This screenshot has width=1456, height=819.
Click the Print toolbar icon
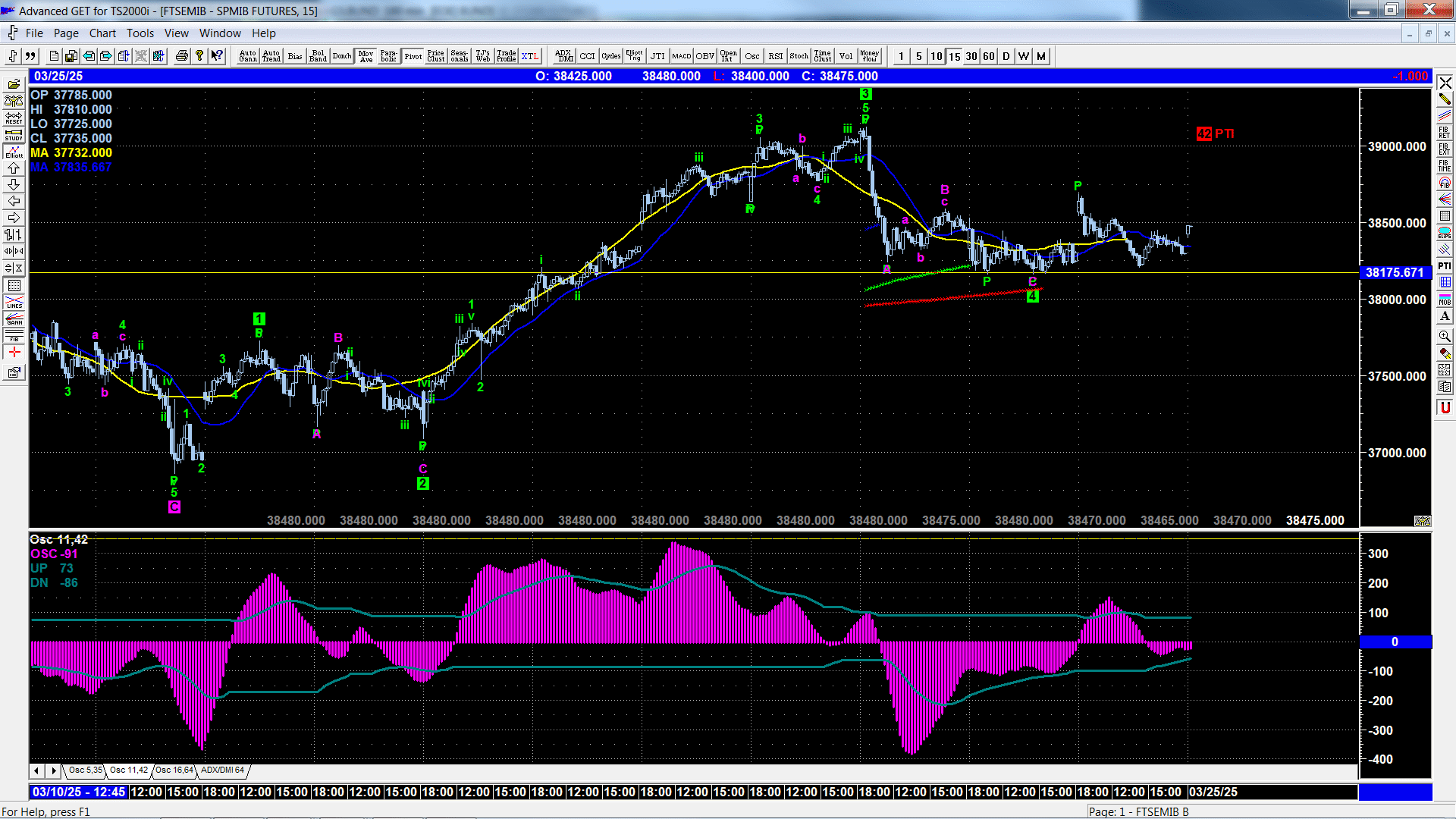(x=182, y=56)
